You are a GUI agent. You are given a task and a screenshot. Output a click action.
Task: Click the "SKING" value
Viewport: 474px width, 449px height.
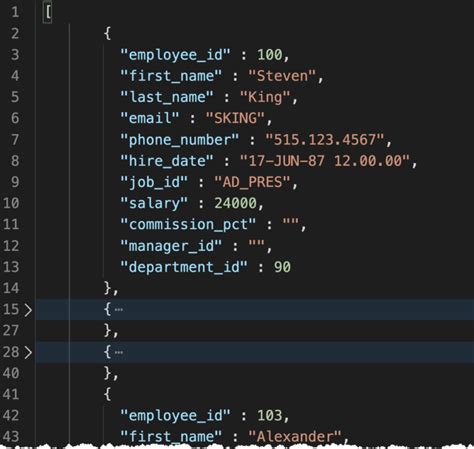click(235, 118)
